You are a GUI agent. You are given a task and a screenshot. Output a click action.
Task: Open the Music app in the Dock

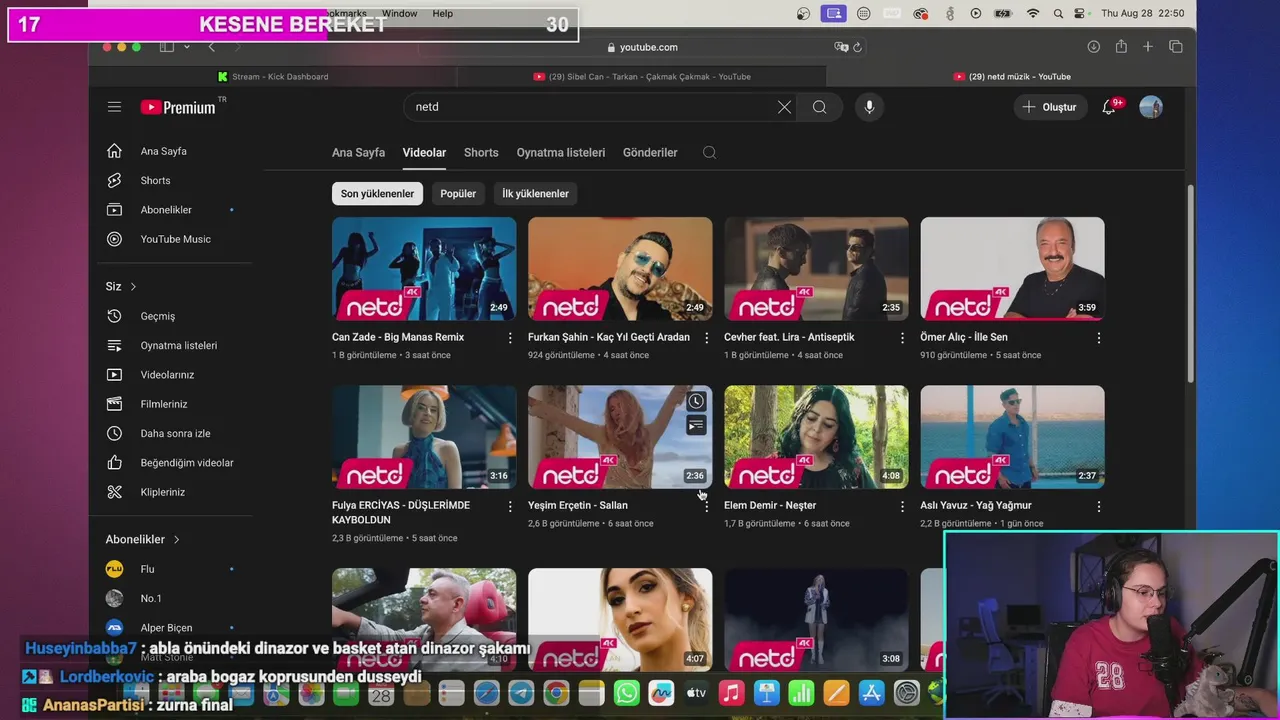732,692
